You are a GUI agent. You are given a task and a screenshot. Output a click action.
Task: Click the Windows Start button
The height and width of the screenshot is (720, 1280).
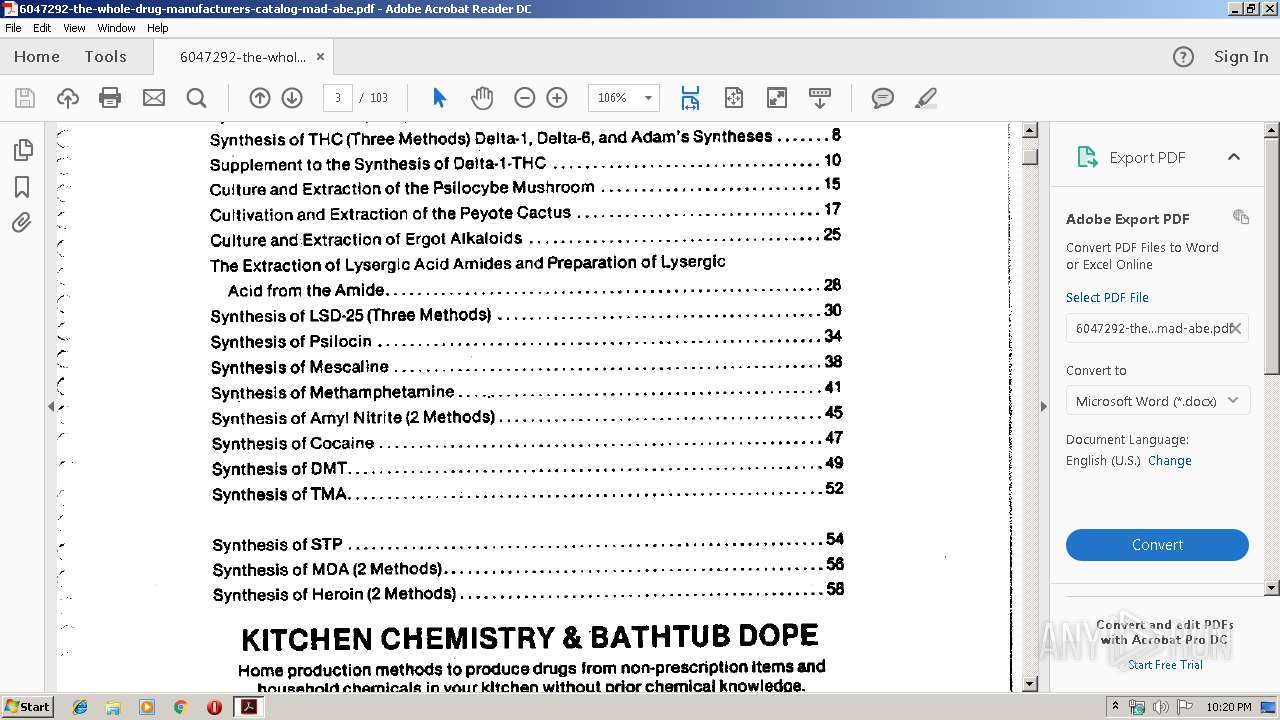click(28, 706)
